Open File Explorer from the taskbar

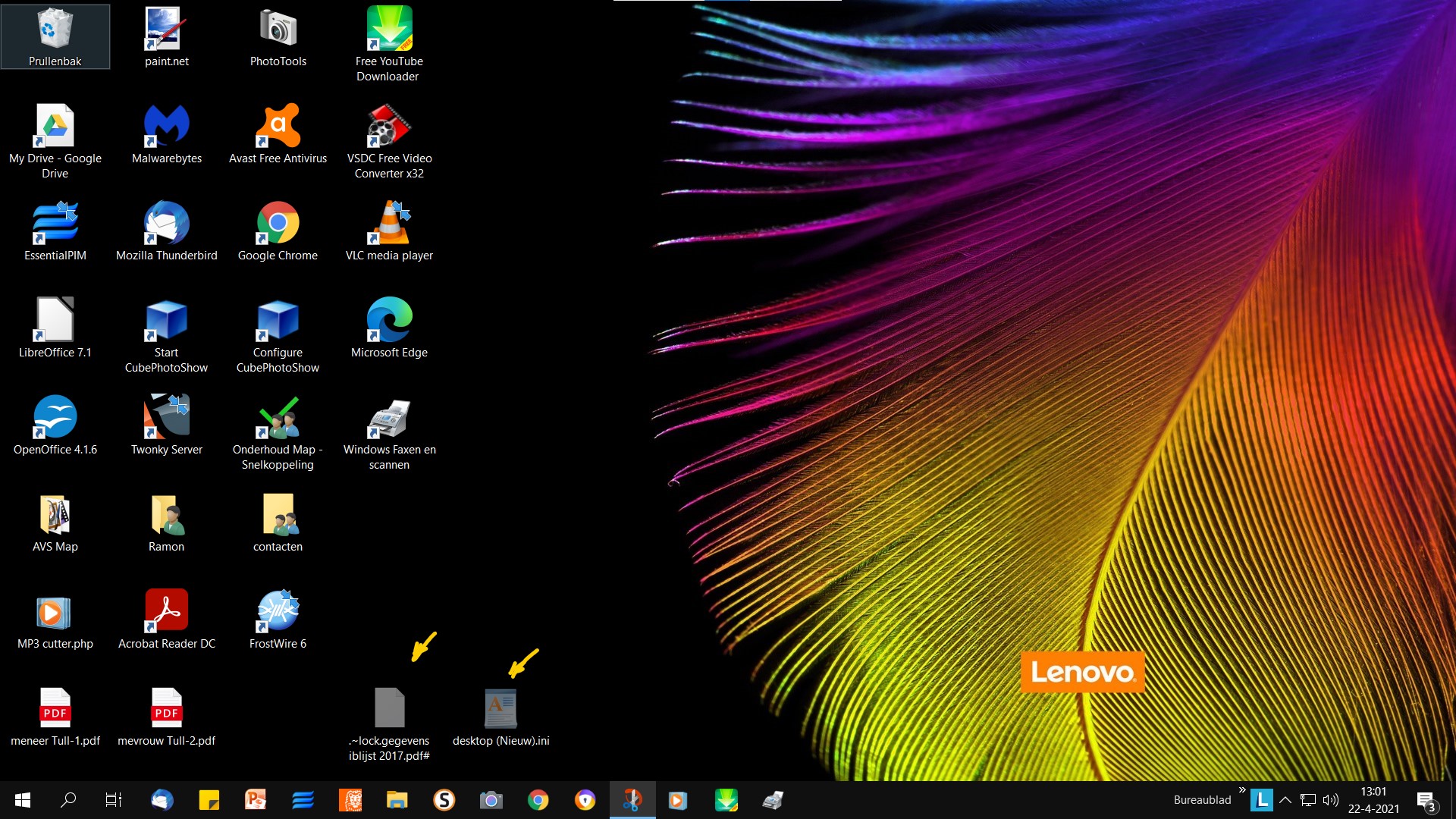click(x=397, y=800)
